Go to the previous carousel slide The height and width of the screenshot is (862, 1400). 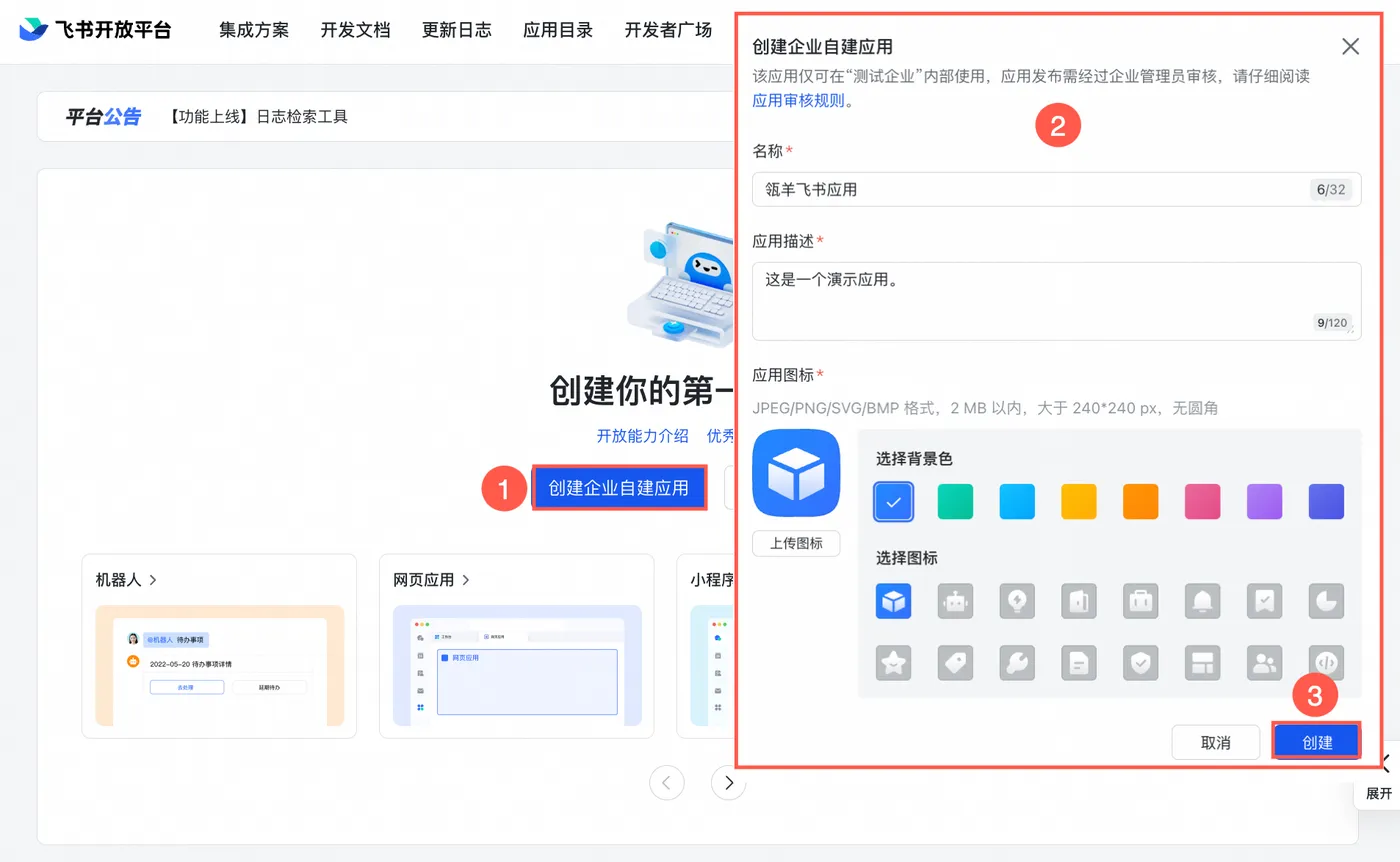667,782
